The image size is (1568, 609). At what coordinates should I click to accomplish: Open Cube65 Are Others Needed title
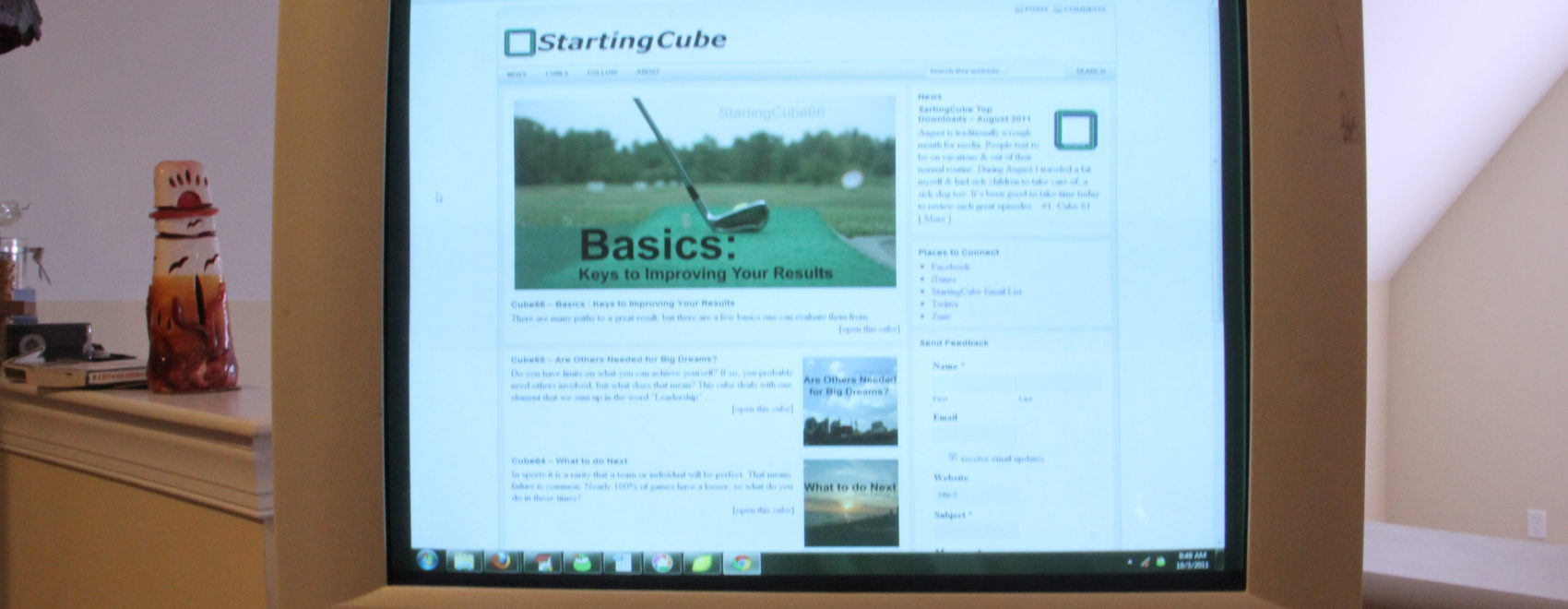tap(613, 359)
